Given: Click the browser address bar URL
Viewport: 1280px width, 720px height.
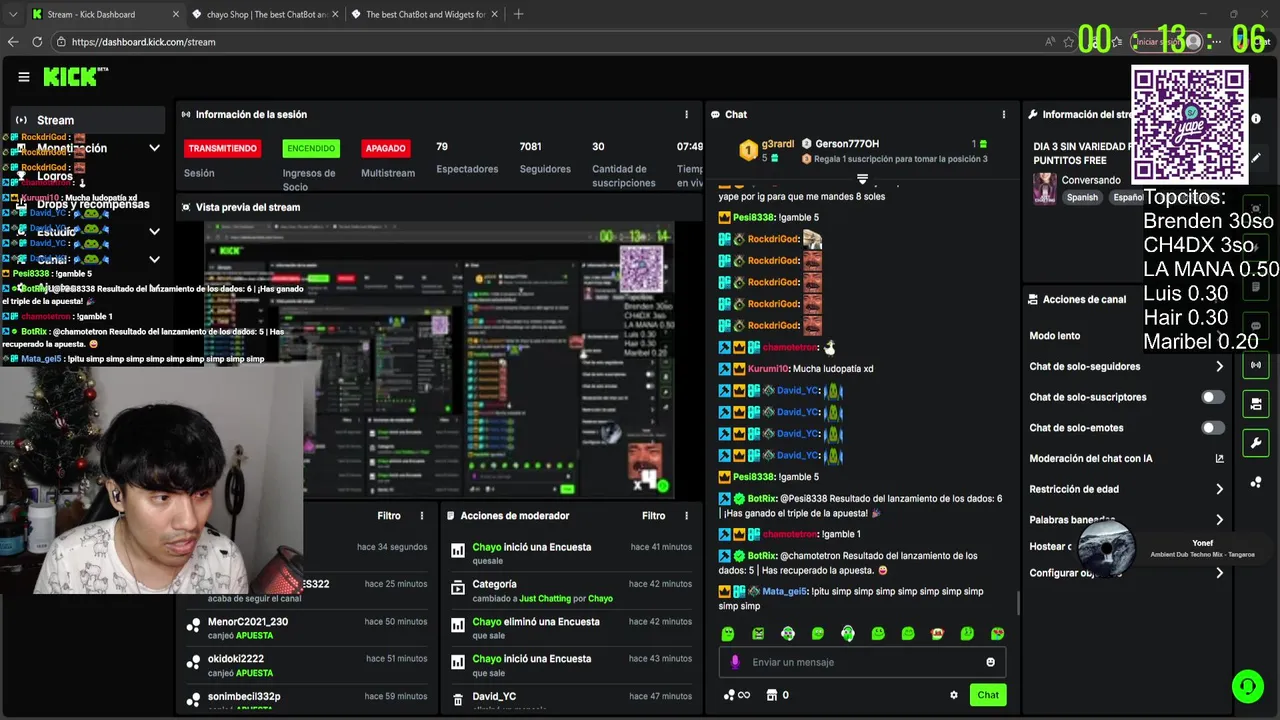Looking at the screenshot, I should [144, 42].
